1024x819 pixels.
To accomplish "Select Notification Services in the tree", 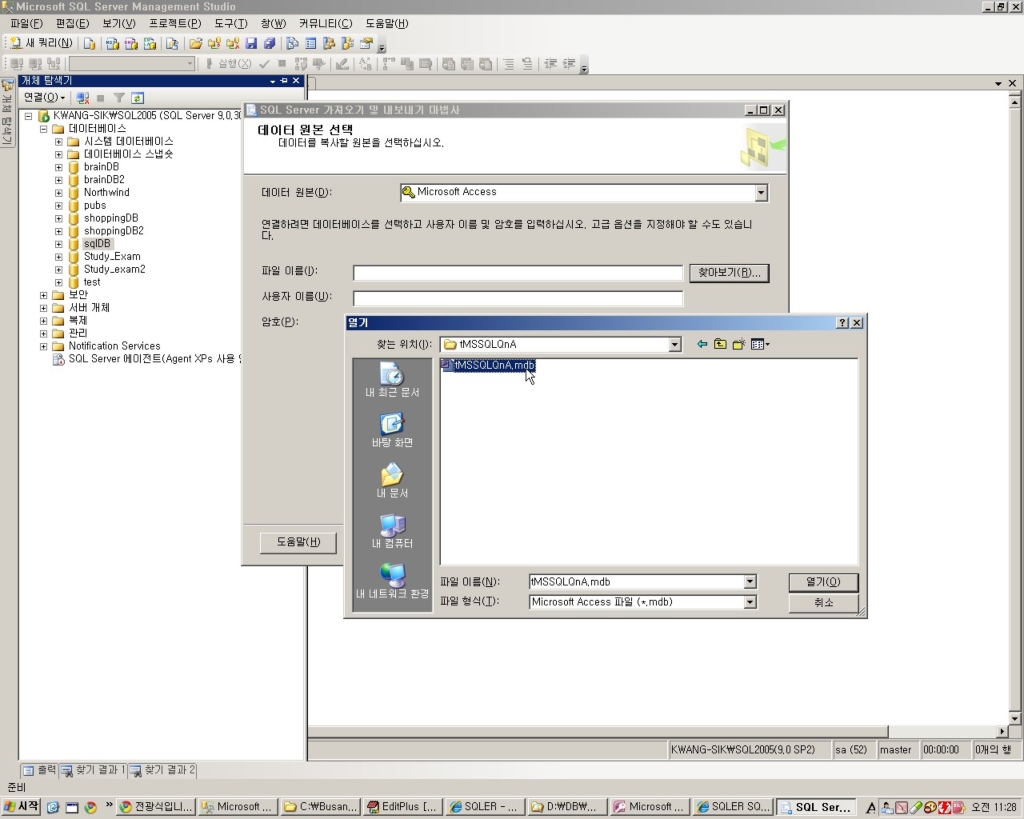I will coord(114,346).
